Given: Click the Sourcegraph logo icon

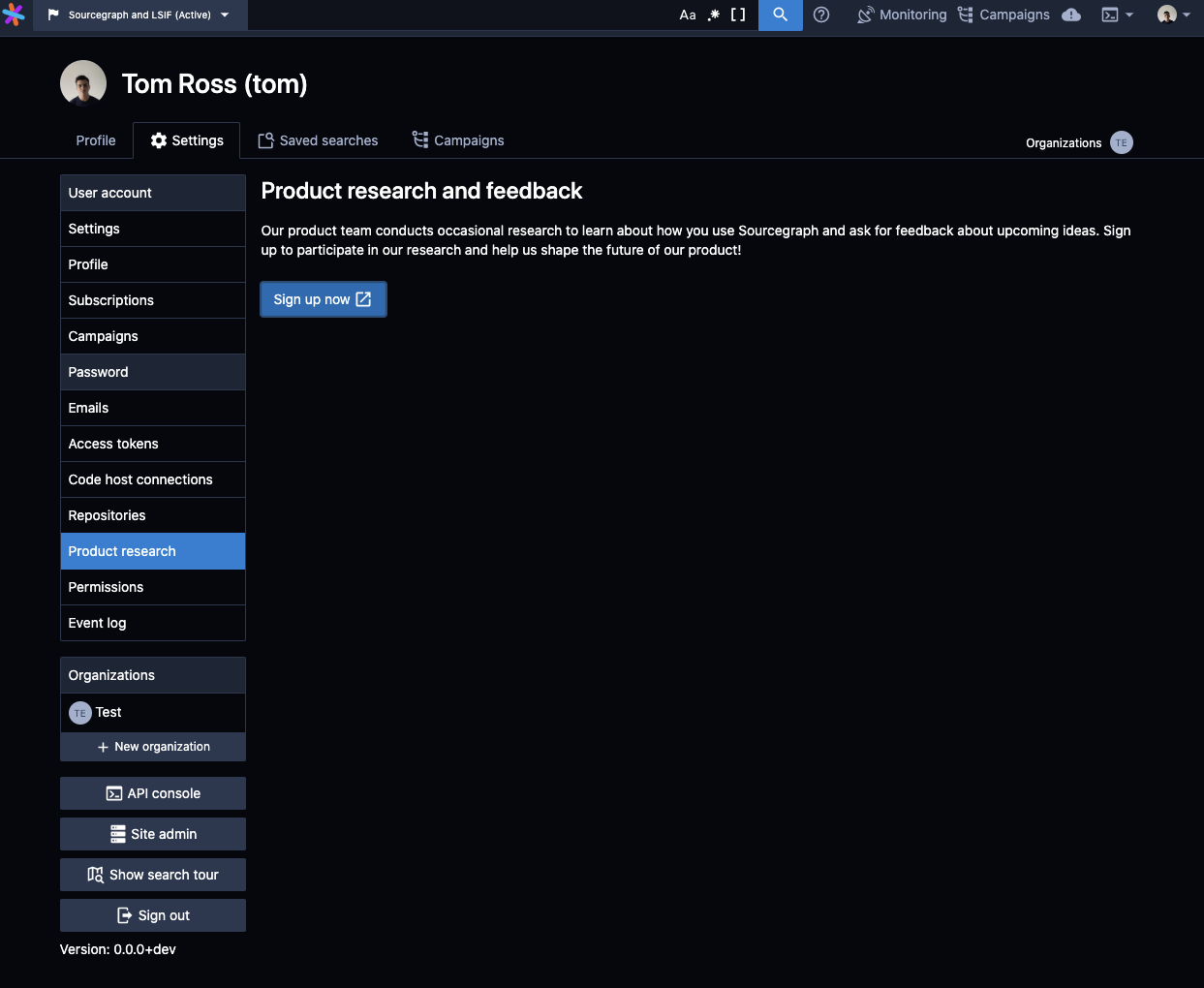Looking at the screenshot, I should [14, 15].
